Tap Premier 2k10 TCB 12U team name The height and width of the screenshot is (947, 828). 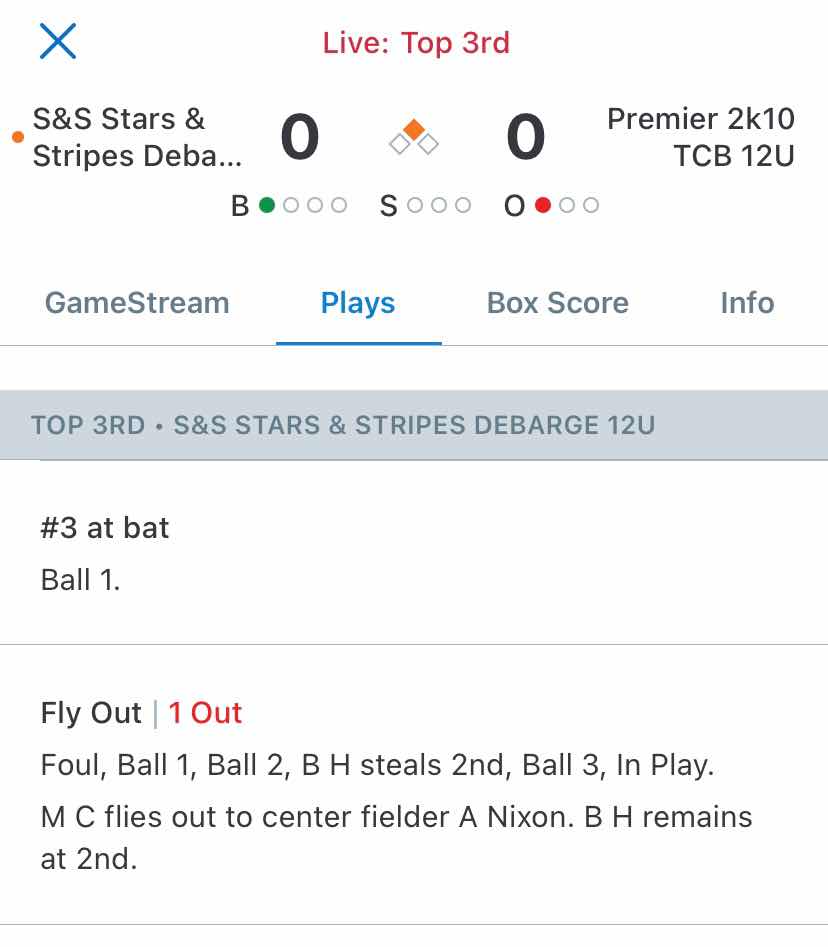[x=701, y=137]
